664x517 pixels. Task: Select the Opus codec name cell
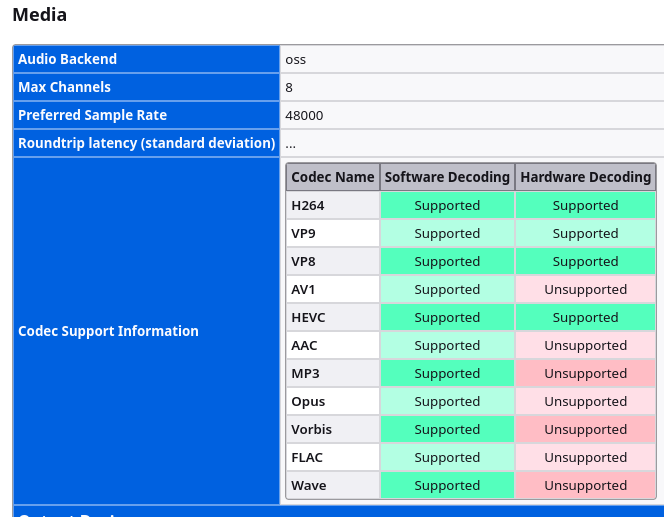point(308,401)
